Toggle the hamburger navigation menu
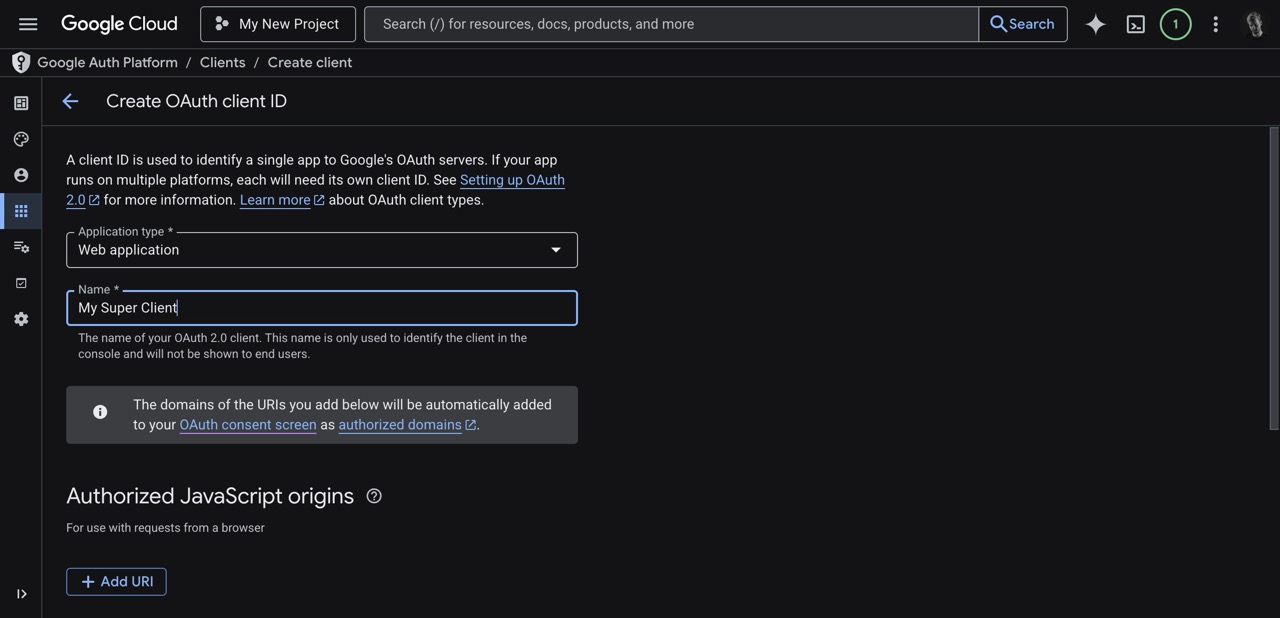1280x618 pixels. pos(25,22)
